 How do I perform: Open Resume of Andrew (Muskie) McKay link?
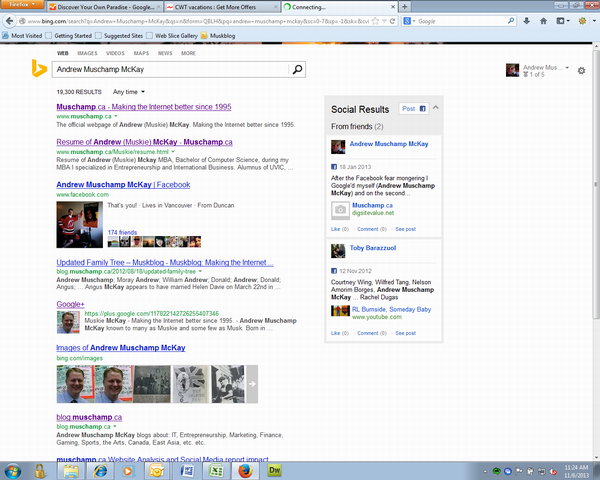(x=144, y=142)
